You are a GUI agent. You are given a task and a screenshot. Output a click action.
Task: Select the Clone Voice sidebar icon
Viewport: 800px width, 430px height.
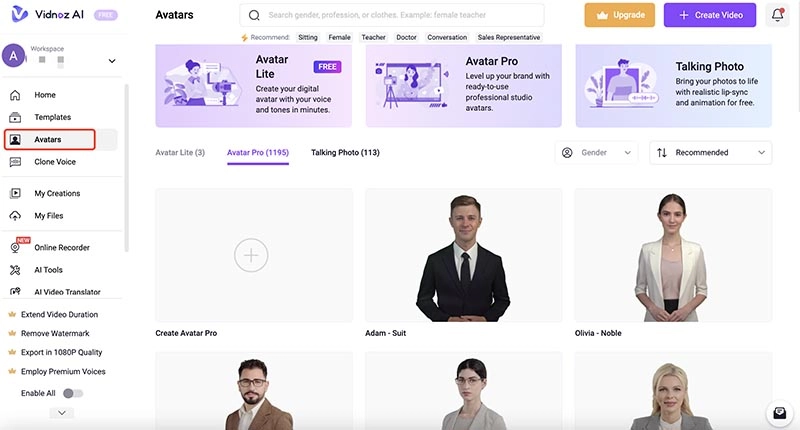tap(15, 162)
